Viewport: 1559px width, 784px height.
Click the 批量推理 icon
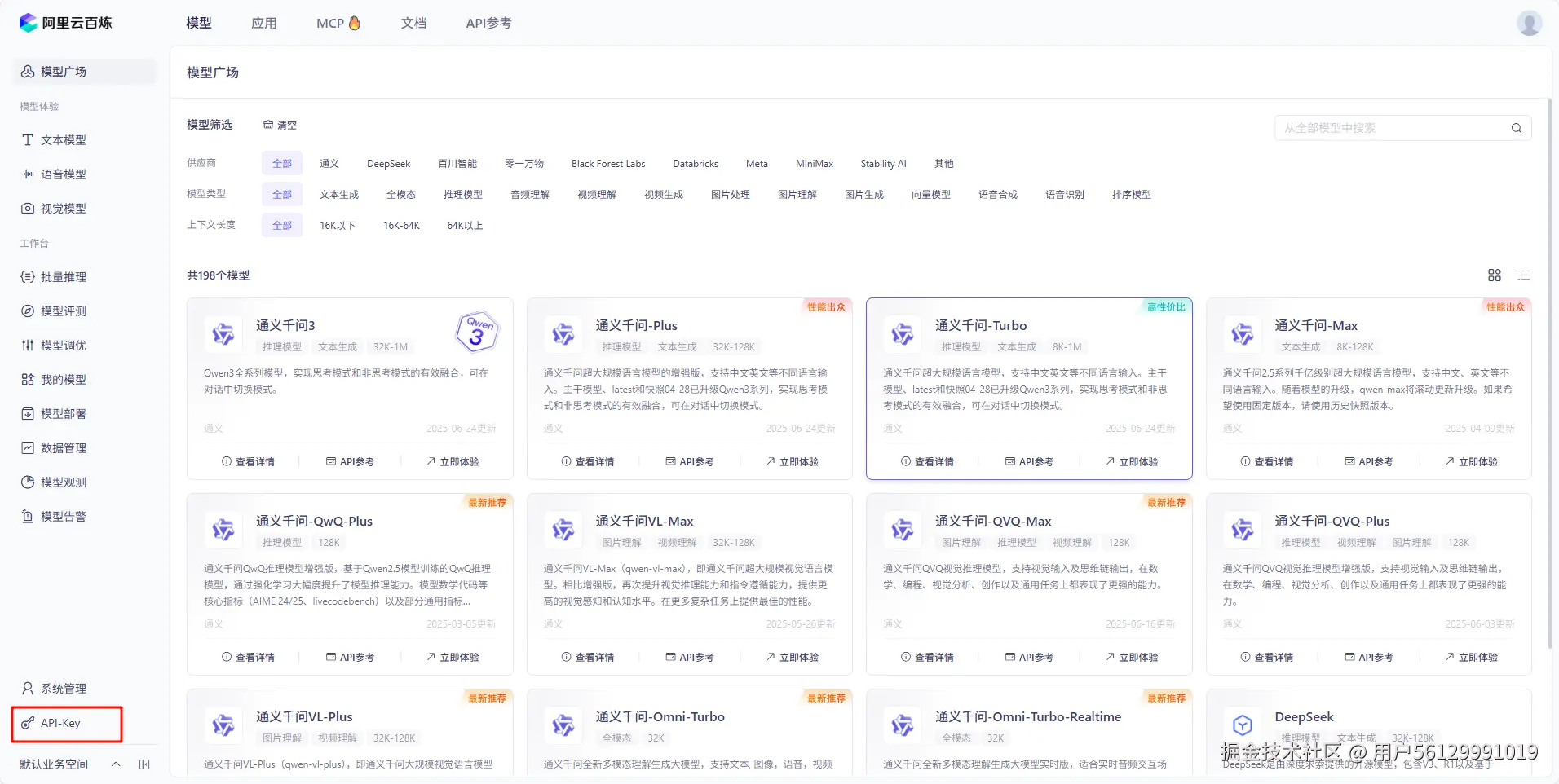(28, 277)
